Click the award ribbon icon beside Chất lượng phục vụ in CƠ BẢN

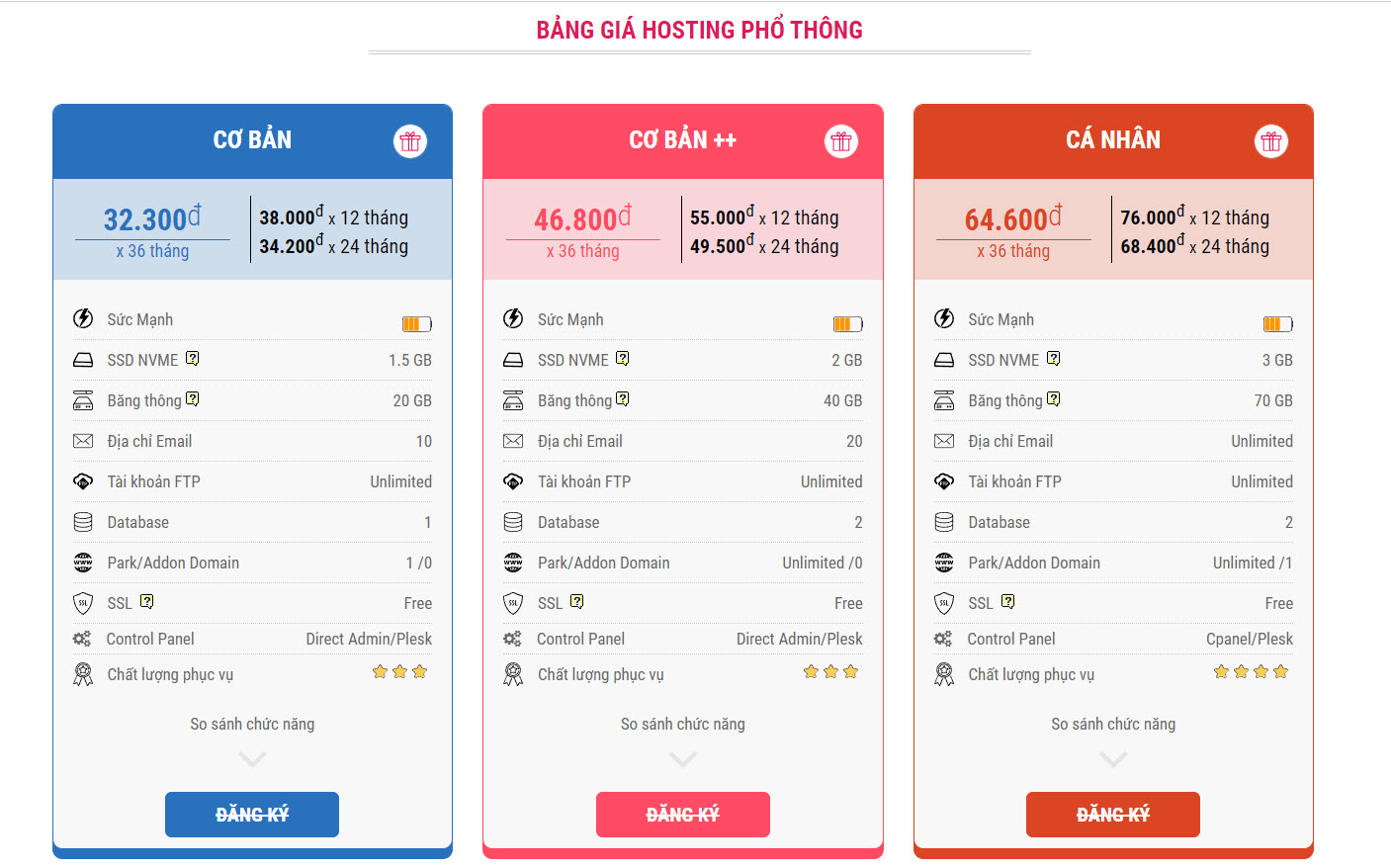83,673
